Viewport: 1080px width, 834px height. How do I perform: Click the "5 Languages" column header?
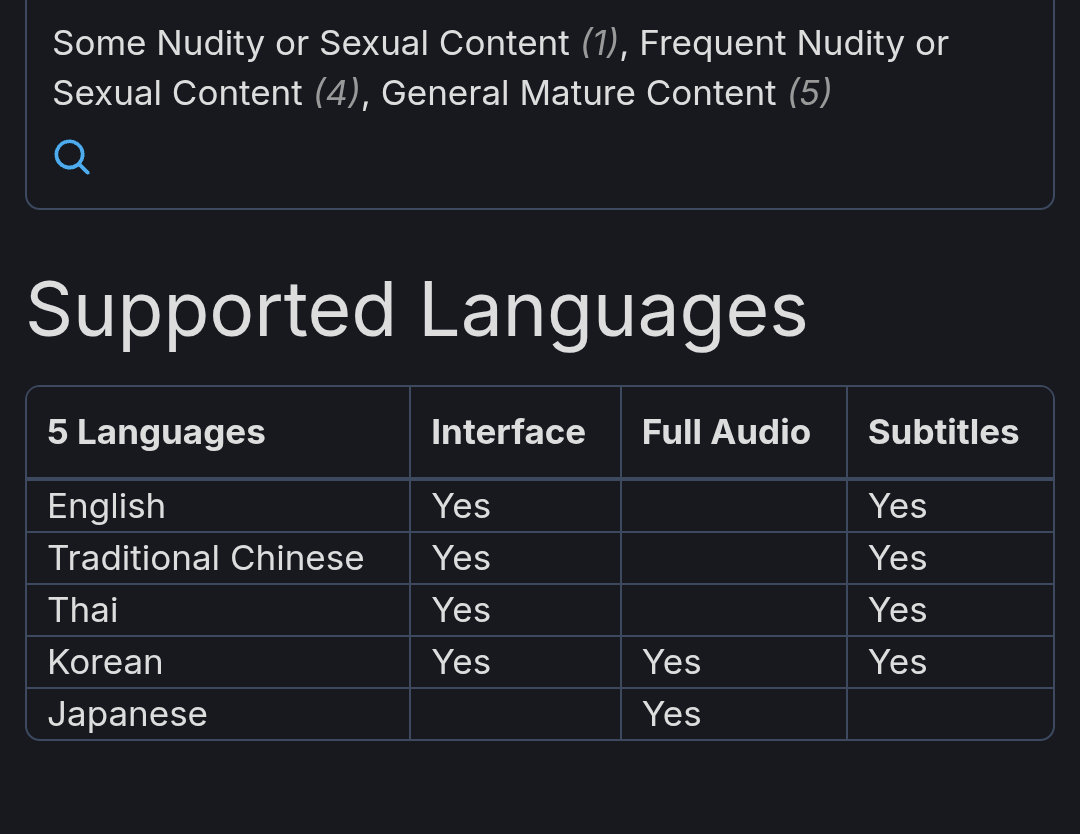pyautogui.click(x=156, y=432)
